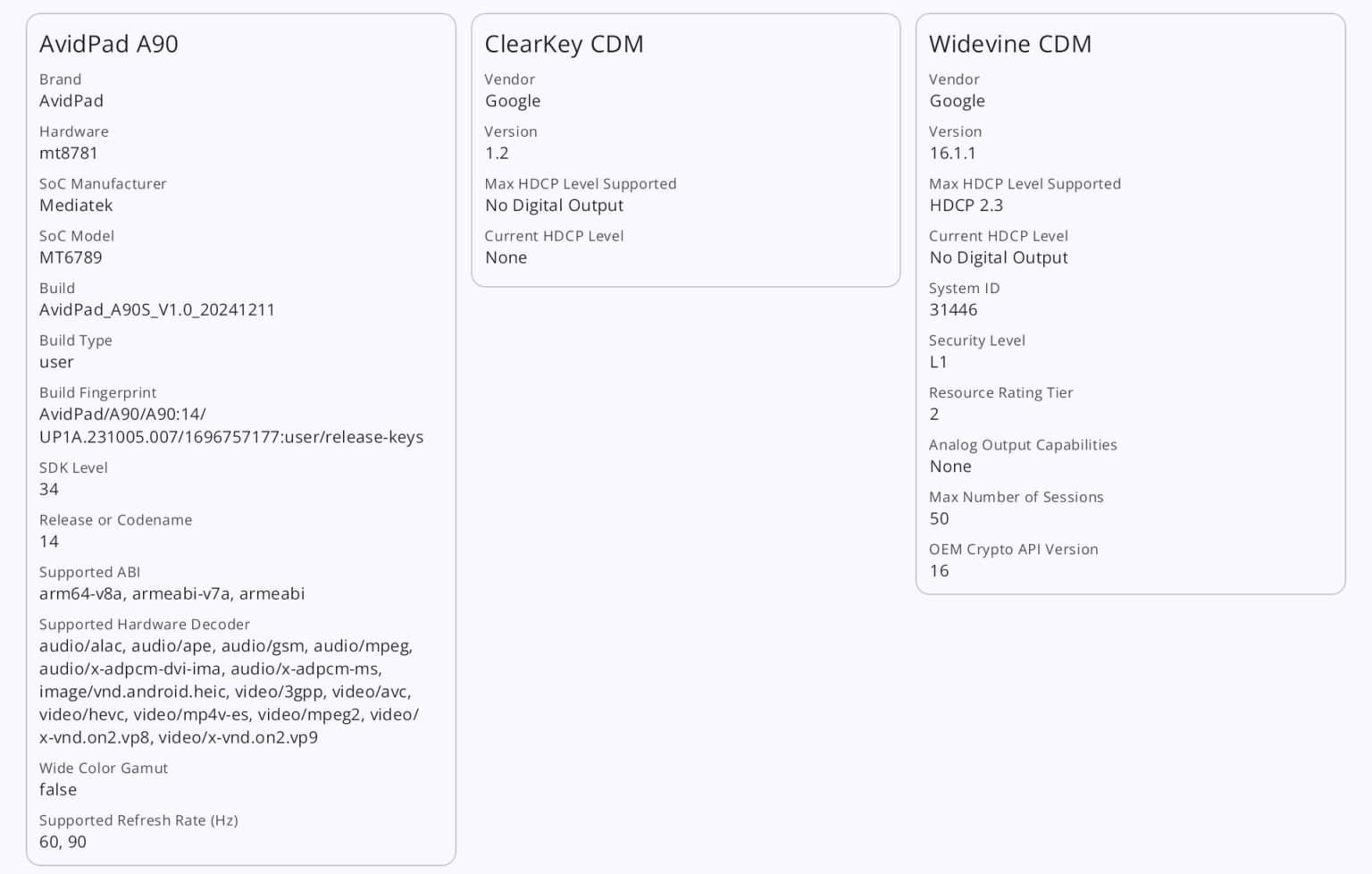1372x874 pixels.
Task: Click the Widevine version 16.1.1
Action: coord(952,153)
